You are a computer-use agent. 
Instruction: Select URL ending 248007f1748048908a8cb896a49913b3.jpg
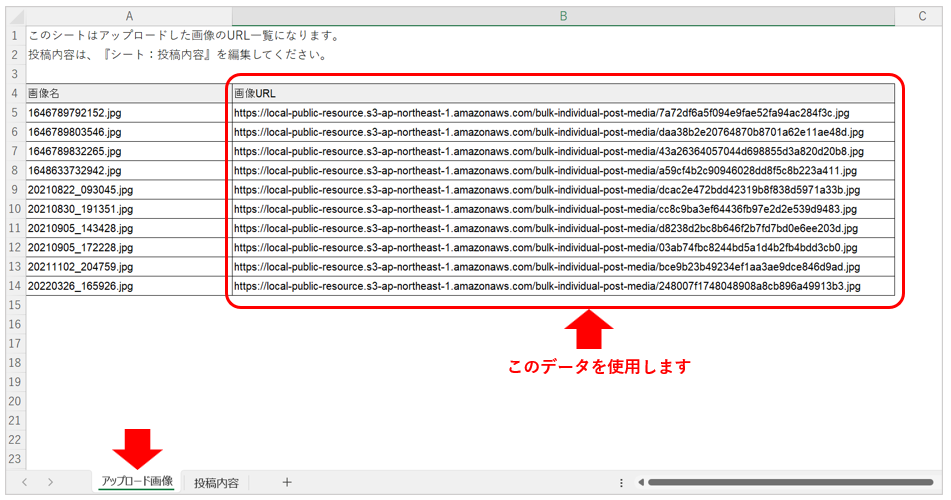click(563, 286)
